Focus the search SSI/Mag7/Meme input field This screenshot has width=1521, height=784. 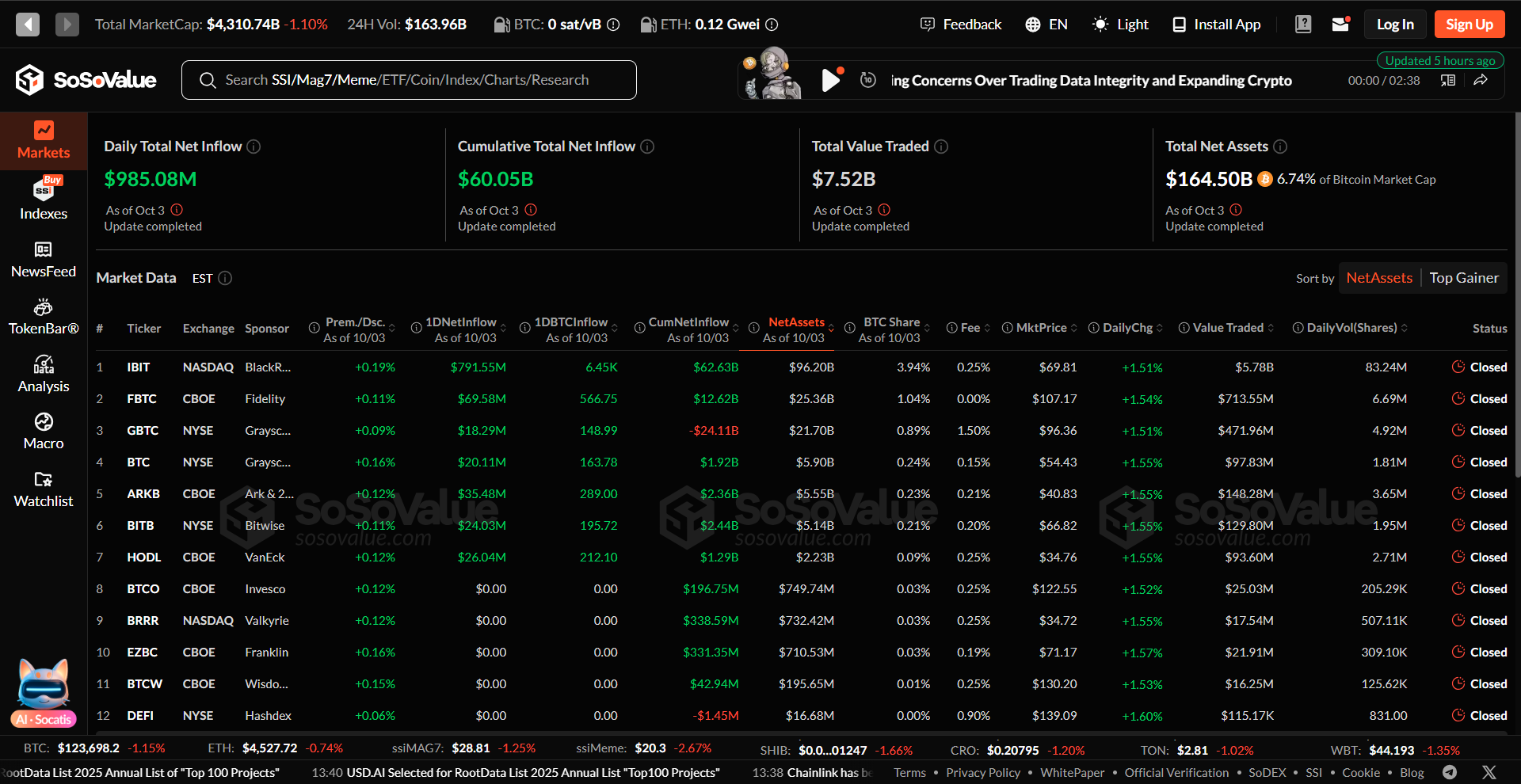tap(409, 80)
